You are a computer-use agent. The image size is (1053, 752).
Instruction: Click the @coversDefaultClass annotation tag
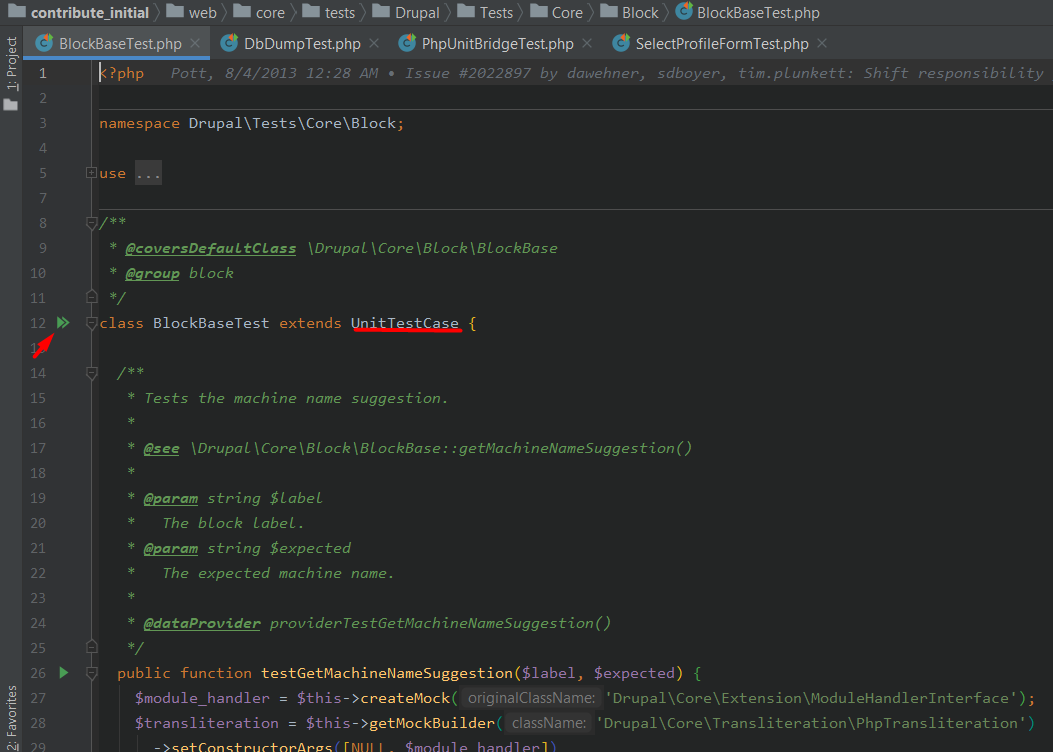(x=211, y=248)
